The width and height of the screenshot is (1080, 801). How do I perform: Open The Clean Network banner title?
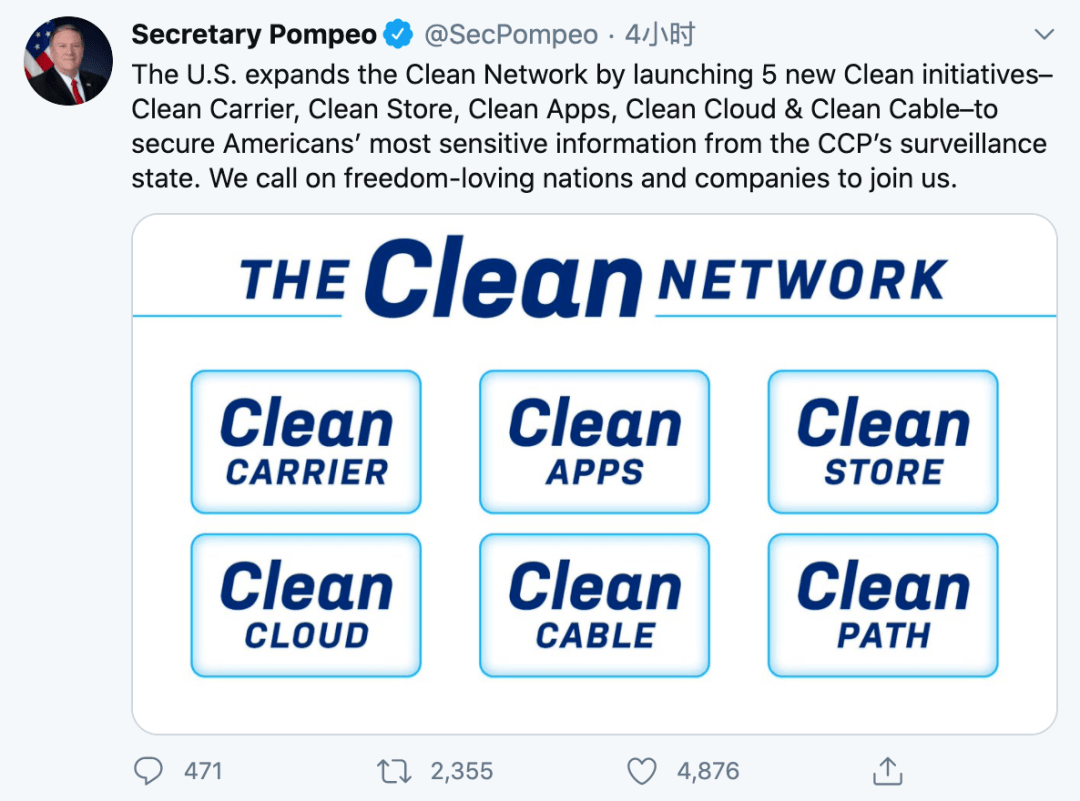point(594,278)
